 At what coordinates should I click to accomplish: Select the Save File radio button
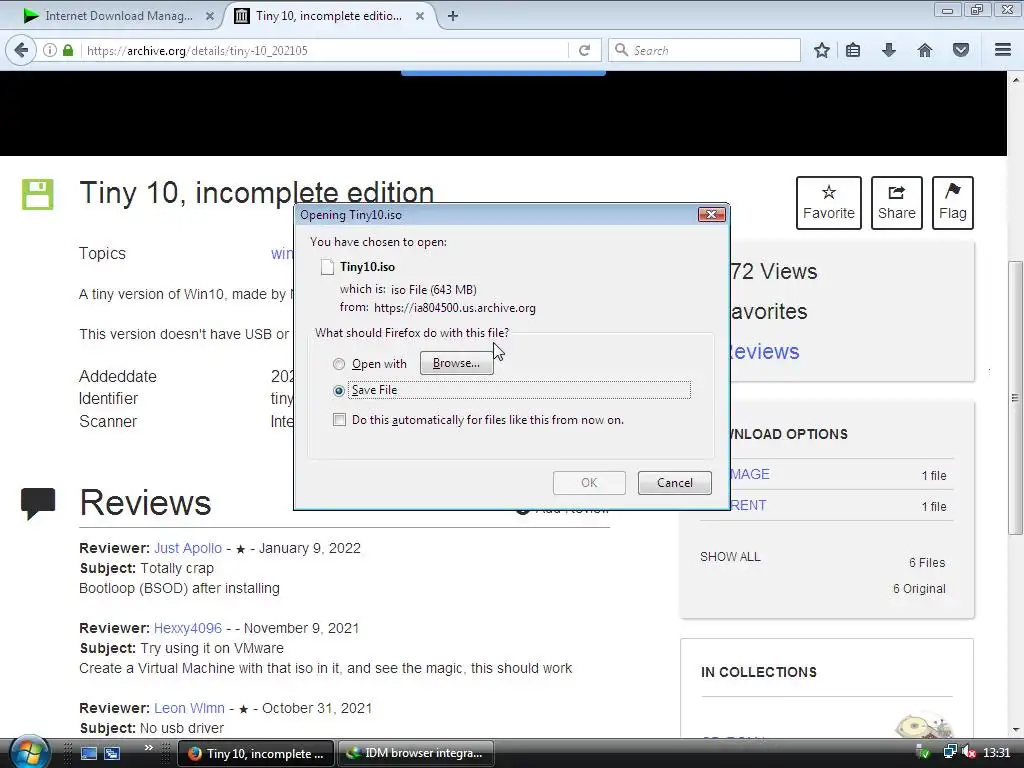point(338,391)
